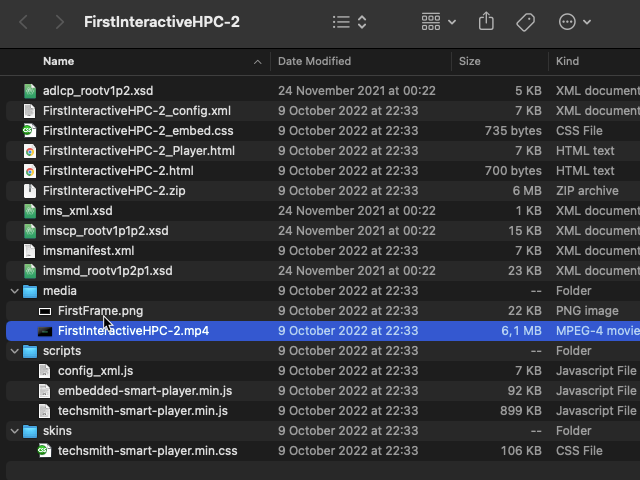Select the file name imsmd_rootv1p2p1.xsd
640x480 pixels.
(108, 271)
